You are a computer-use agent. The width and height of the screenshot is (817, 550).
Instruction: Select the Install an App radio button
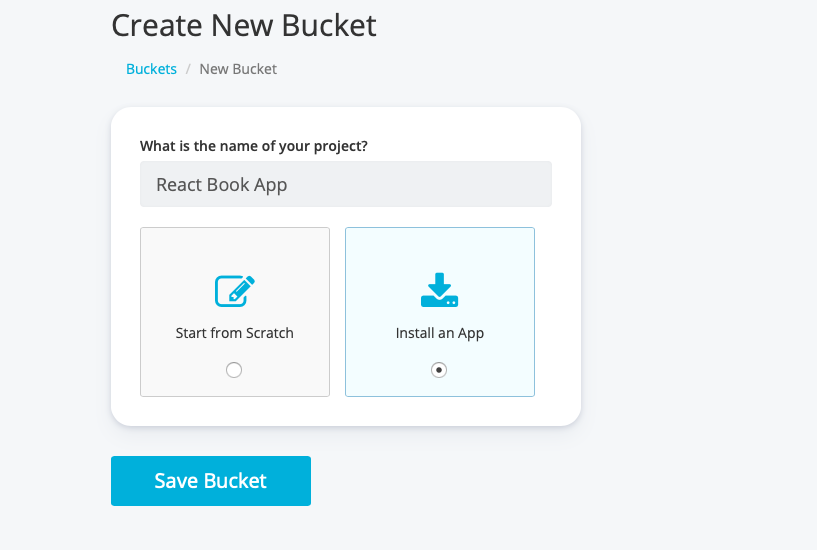(439, 370)
